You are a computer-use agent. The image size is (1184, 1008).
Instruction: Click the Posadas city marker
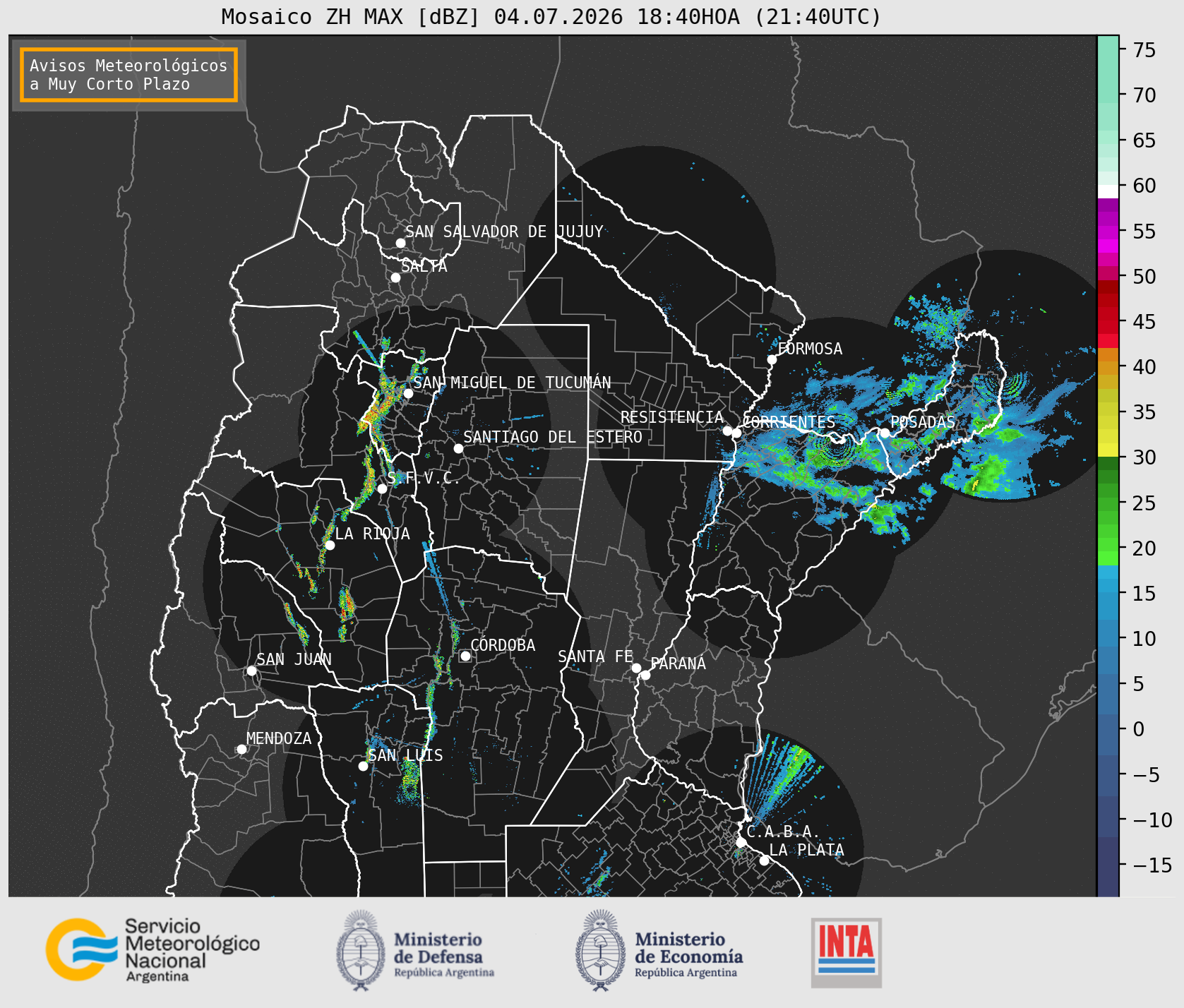click(884, 433)
